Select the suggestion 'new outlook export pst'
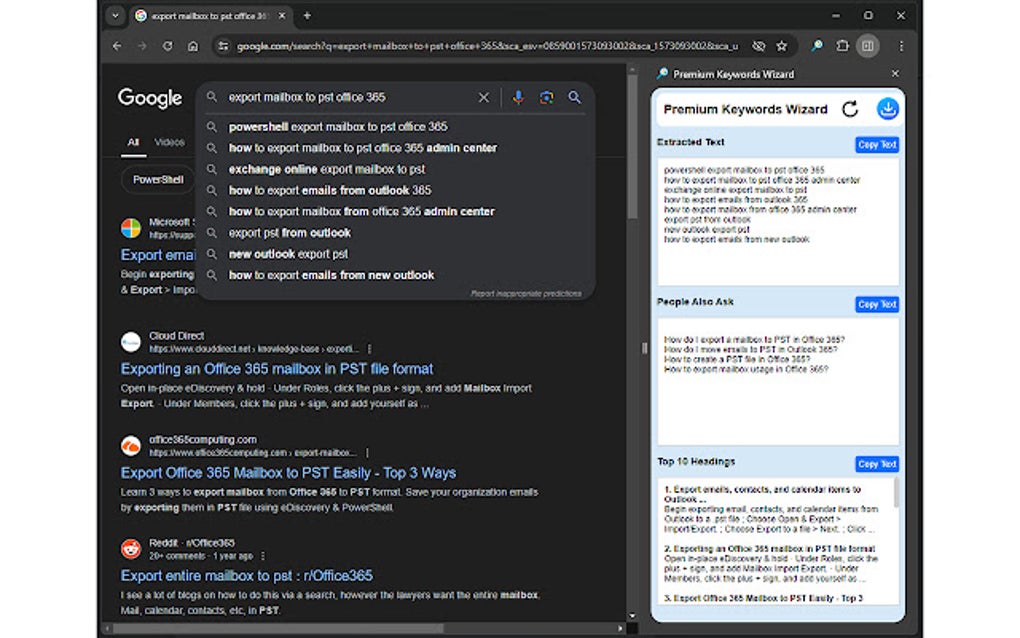This screenshot has width=1020, height=638. point(288,253)
